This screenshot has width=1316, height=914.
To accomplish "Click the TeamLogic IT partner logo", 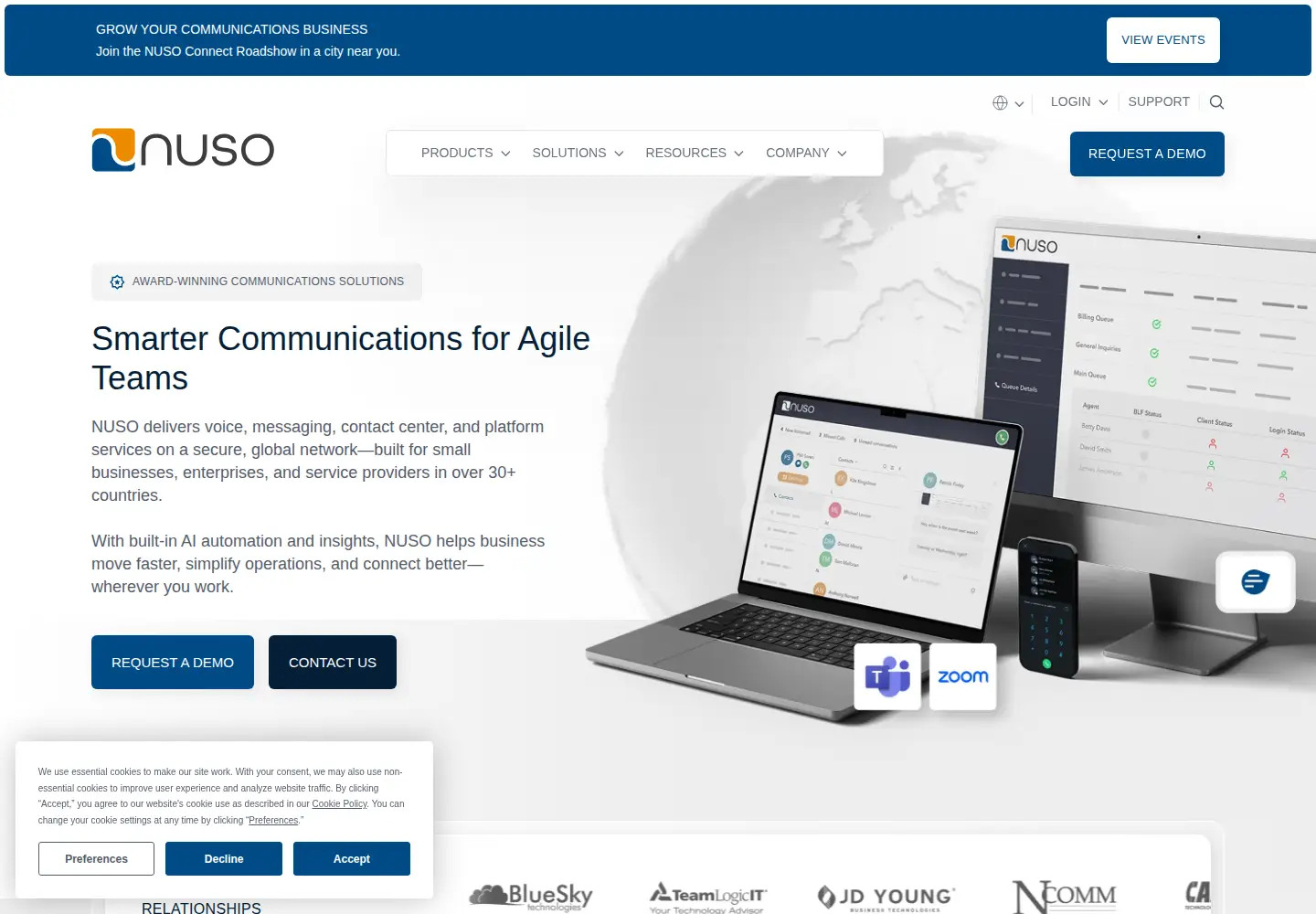I will pos(708,897).
